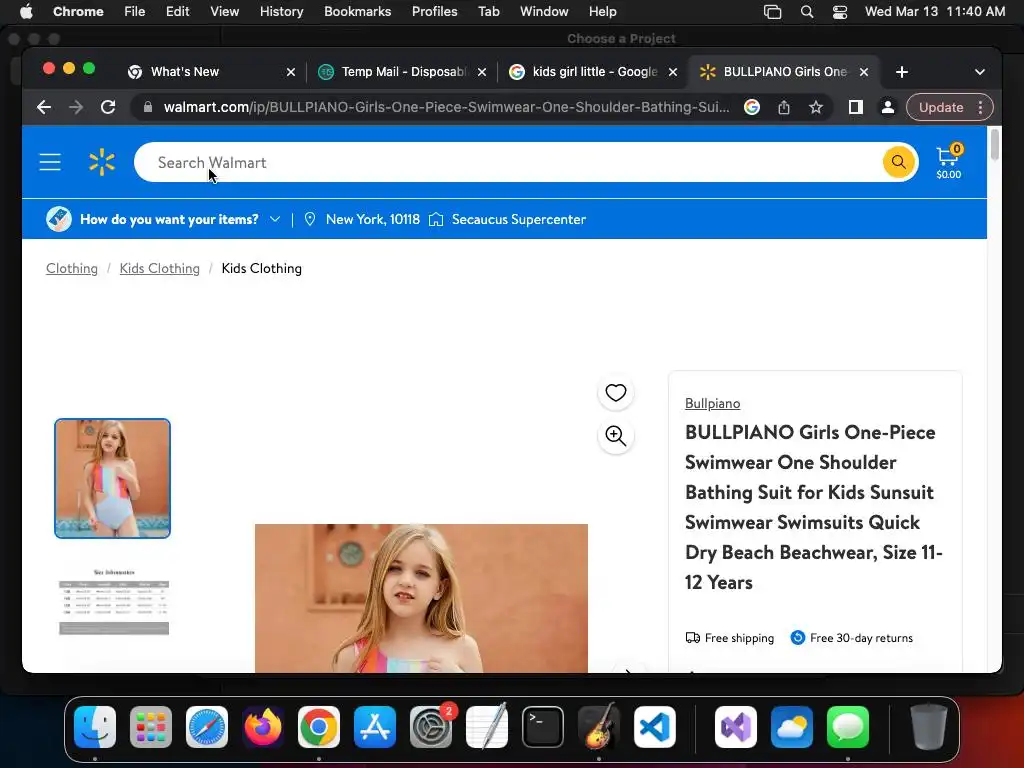Go back using the browser back arrow
This screenshot has width=1024, height=768.
click(44, 107)
